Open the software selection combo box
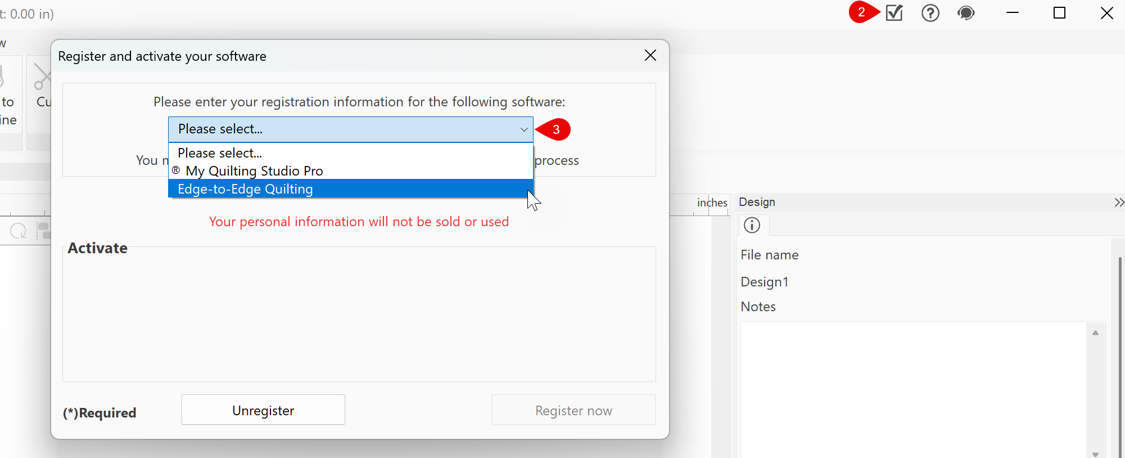The height and width of the screenshot is (458, 1125). (x=351, y=129)
